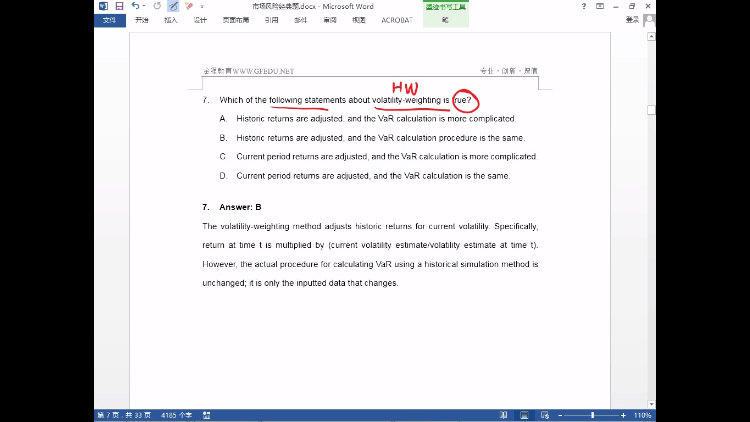Click the zoom out minus button

coord(560,415)
